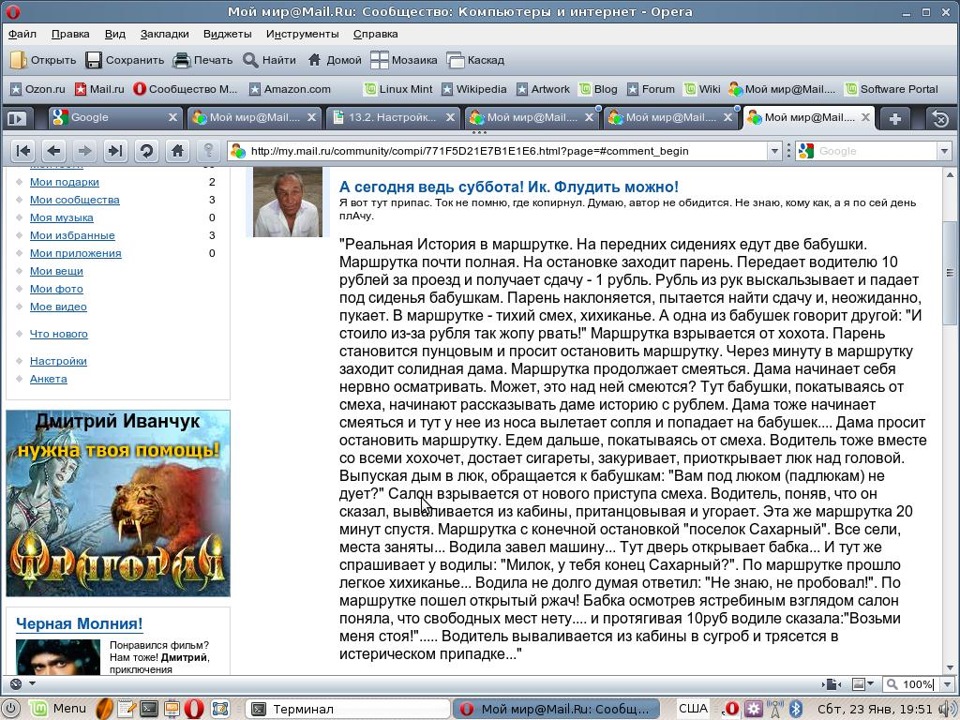
Task: Expand the address bar history dropdown
Action: tap(774, 151)
